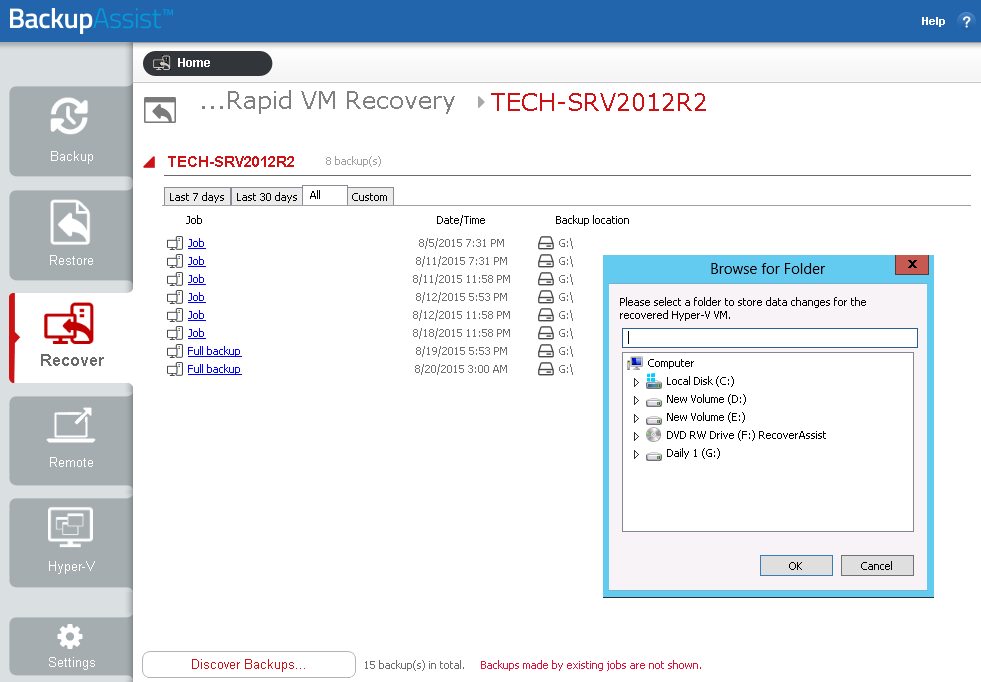Click the DVD RW Drive (F:) disc icon
This screenshot has width=981, height=682.
pyautogui.click(x=654, y=435)
